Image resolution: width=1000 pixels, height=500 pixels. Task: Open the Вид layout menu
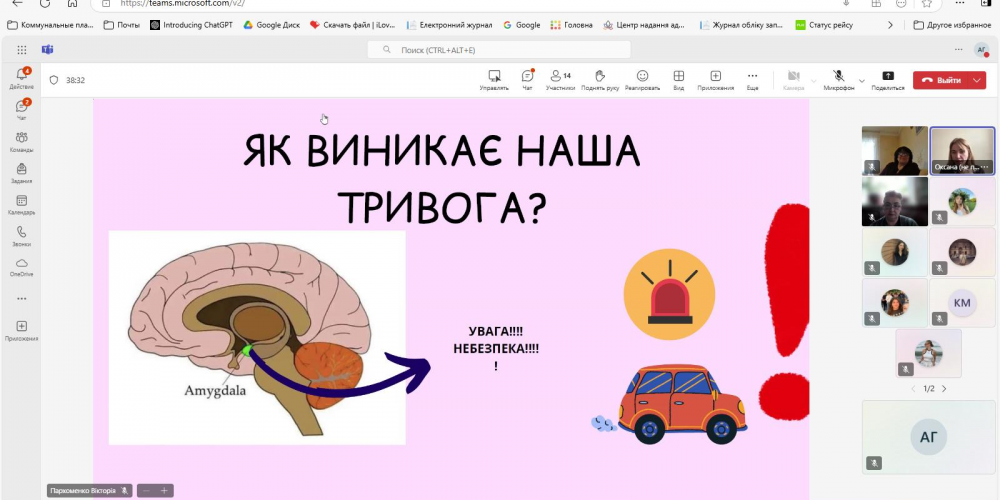click(678, 79)
